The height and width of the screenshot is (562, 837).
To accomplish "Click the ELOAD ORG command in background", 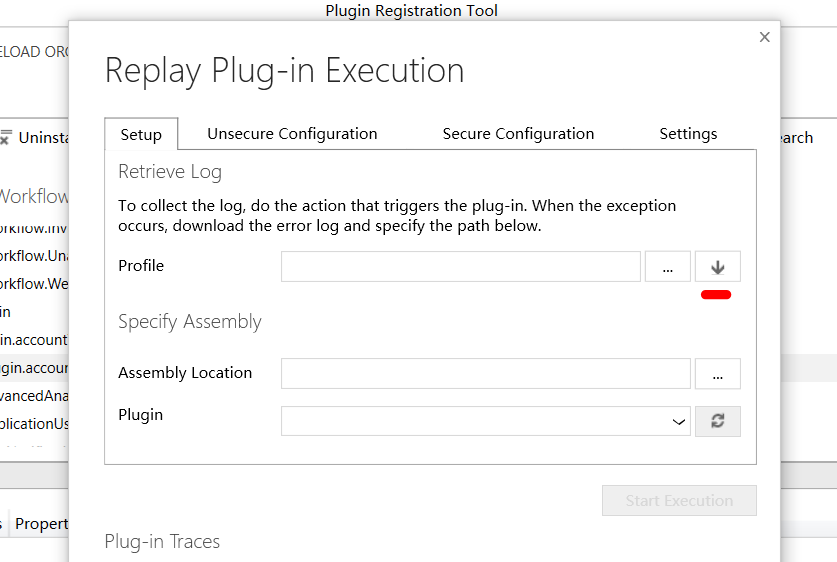I will point(34,52).
